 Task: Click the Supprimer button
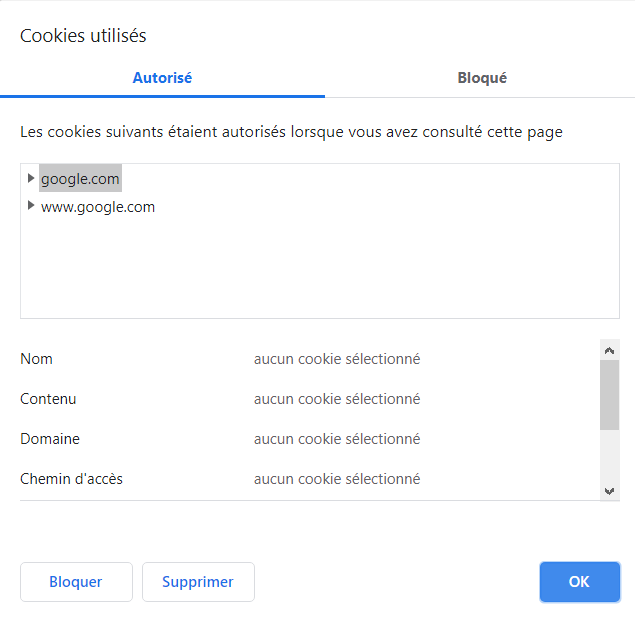(x=198, y=582)
